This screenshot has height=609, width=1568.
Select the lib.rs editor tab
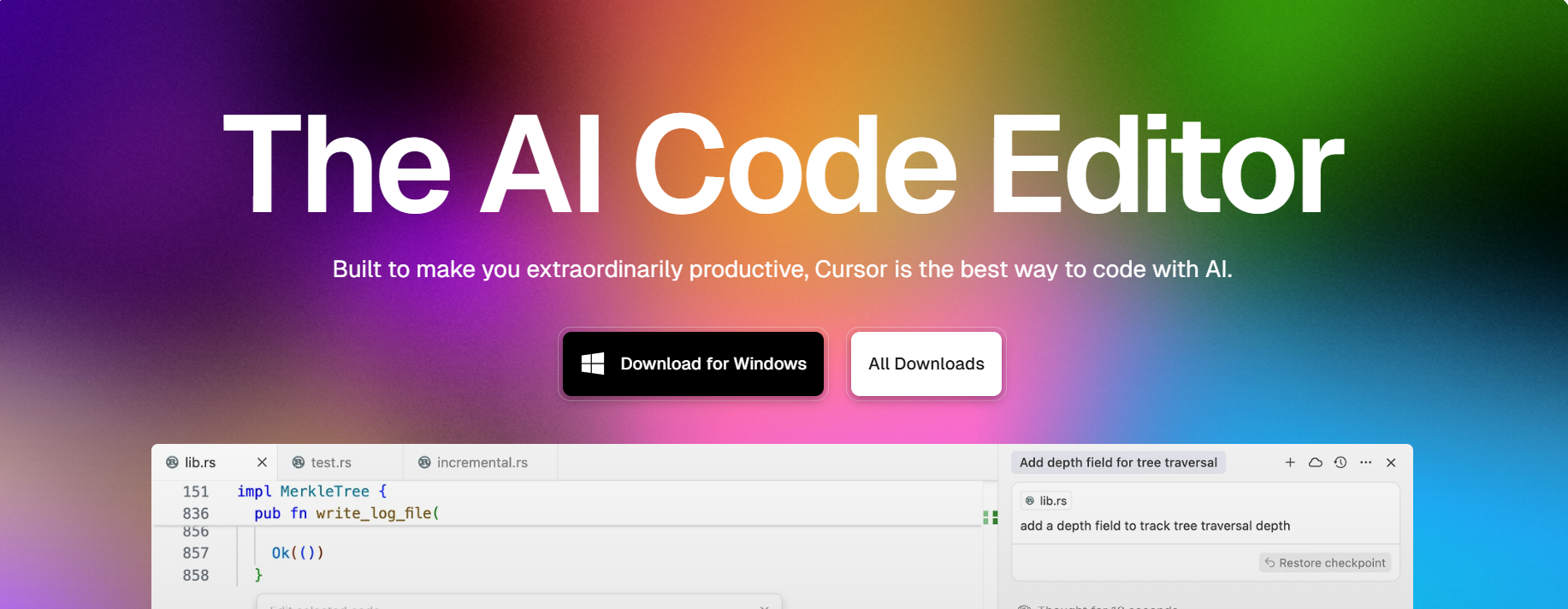click(200, 463)
